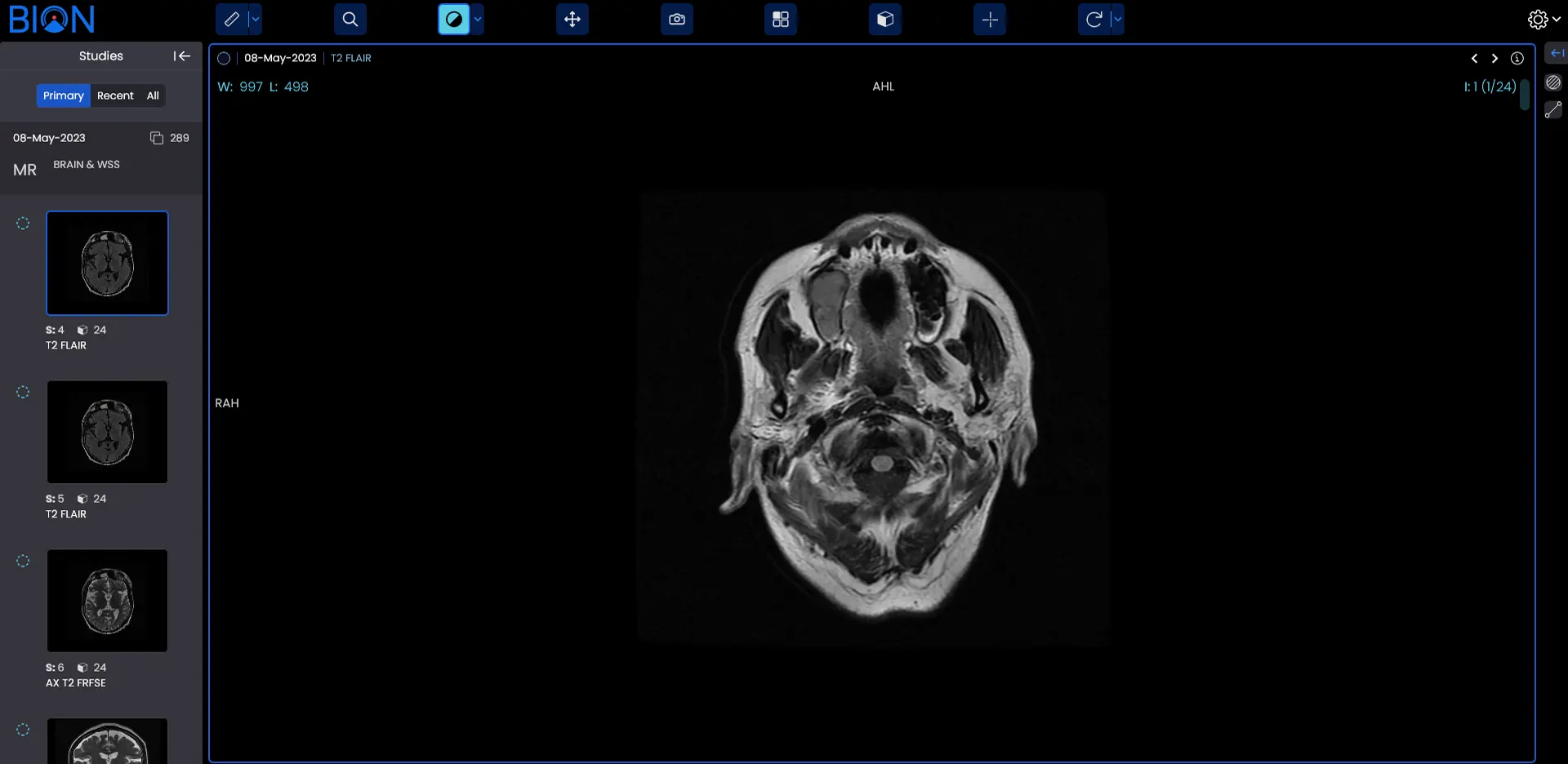This screenshot has height=764, width=1568.
Task: Activate the zoom magnifier tool
Action: pyautogui.click(x=350, y=19)
